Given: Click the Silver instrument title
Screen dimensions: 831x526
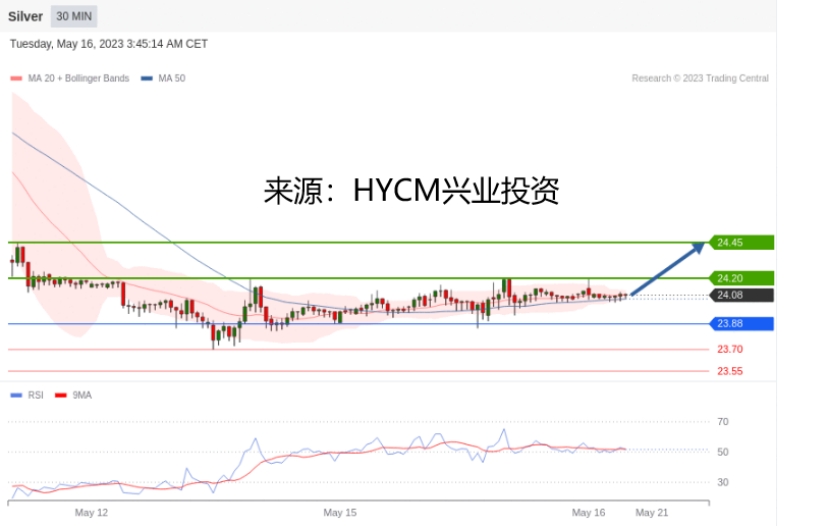Looking at the screenshot, I should 25,16.
